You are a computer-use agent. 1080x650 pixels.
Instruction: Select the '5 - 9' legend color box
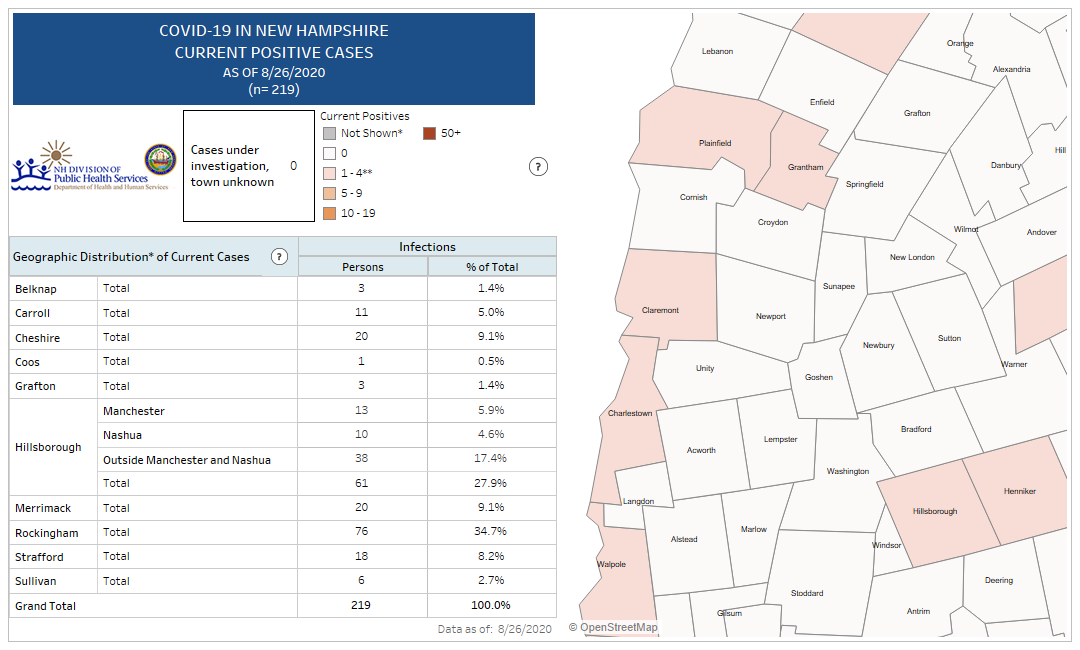pos(328,193)
